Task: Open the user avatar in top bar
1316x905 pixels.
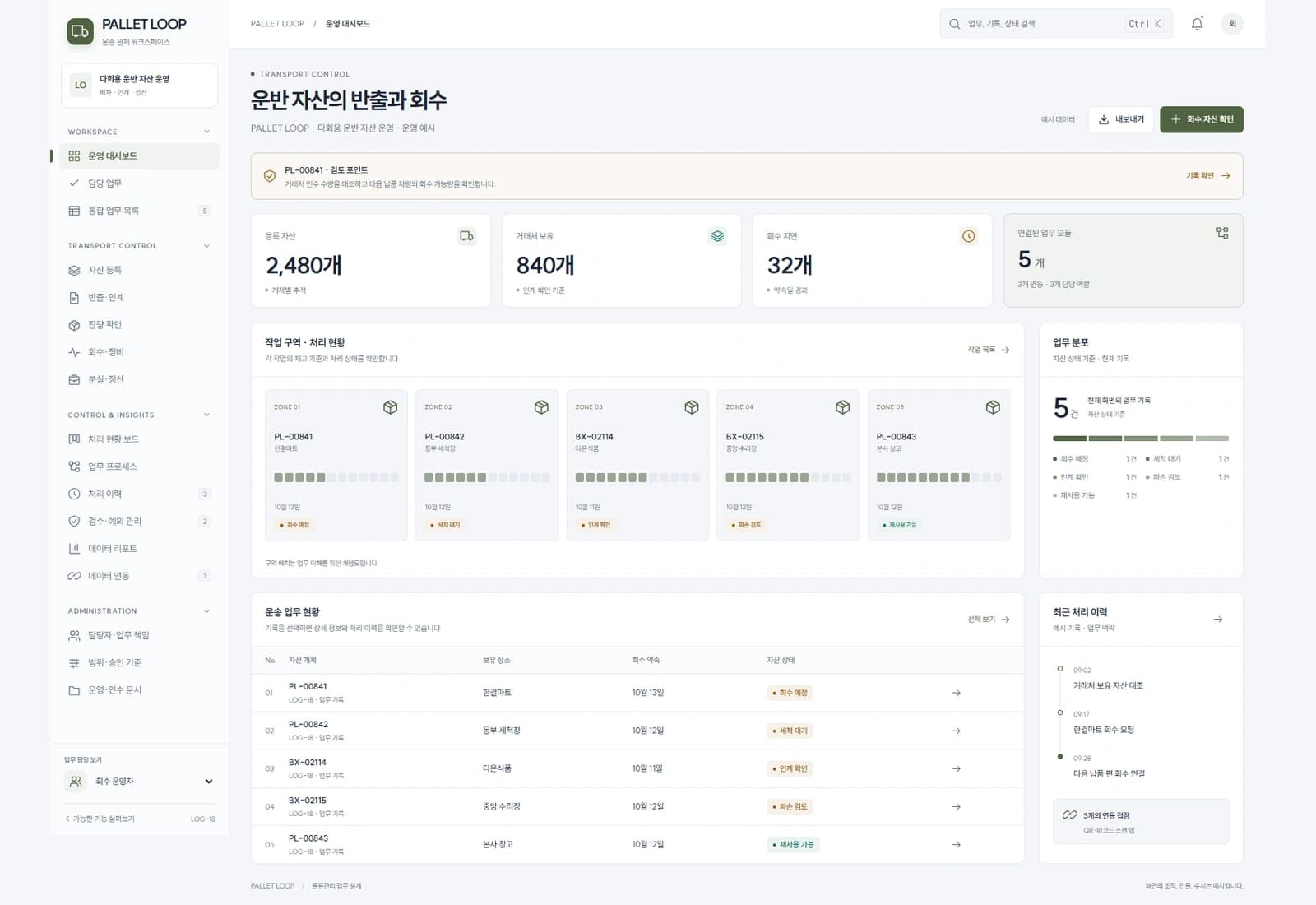Action: pos(1232,24)
